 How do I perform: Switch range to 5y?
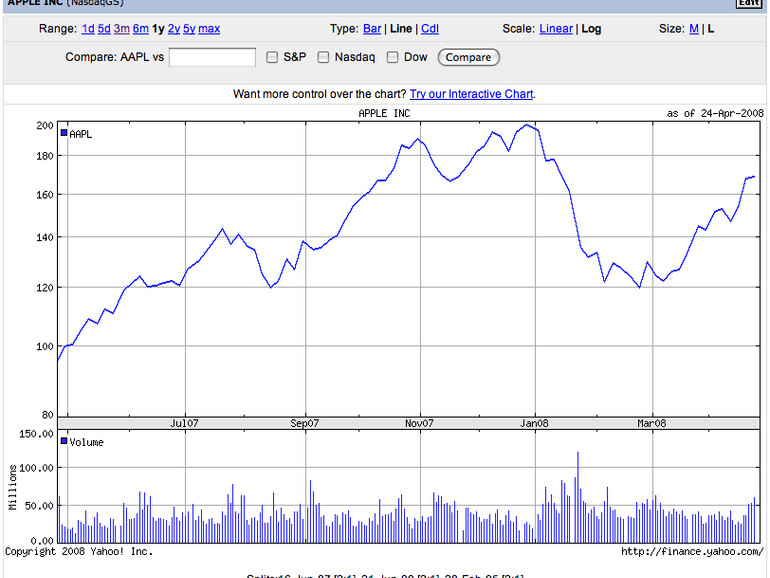tap(190, 29)
